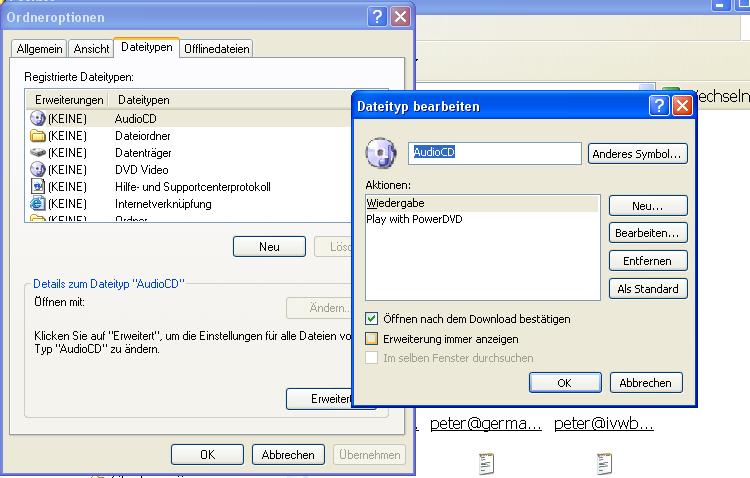Click the AudioCD name text field

(x=495, y=153)
